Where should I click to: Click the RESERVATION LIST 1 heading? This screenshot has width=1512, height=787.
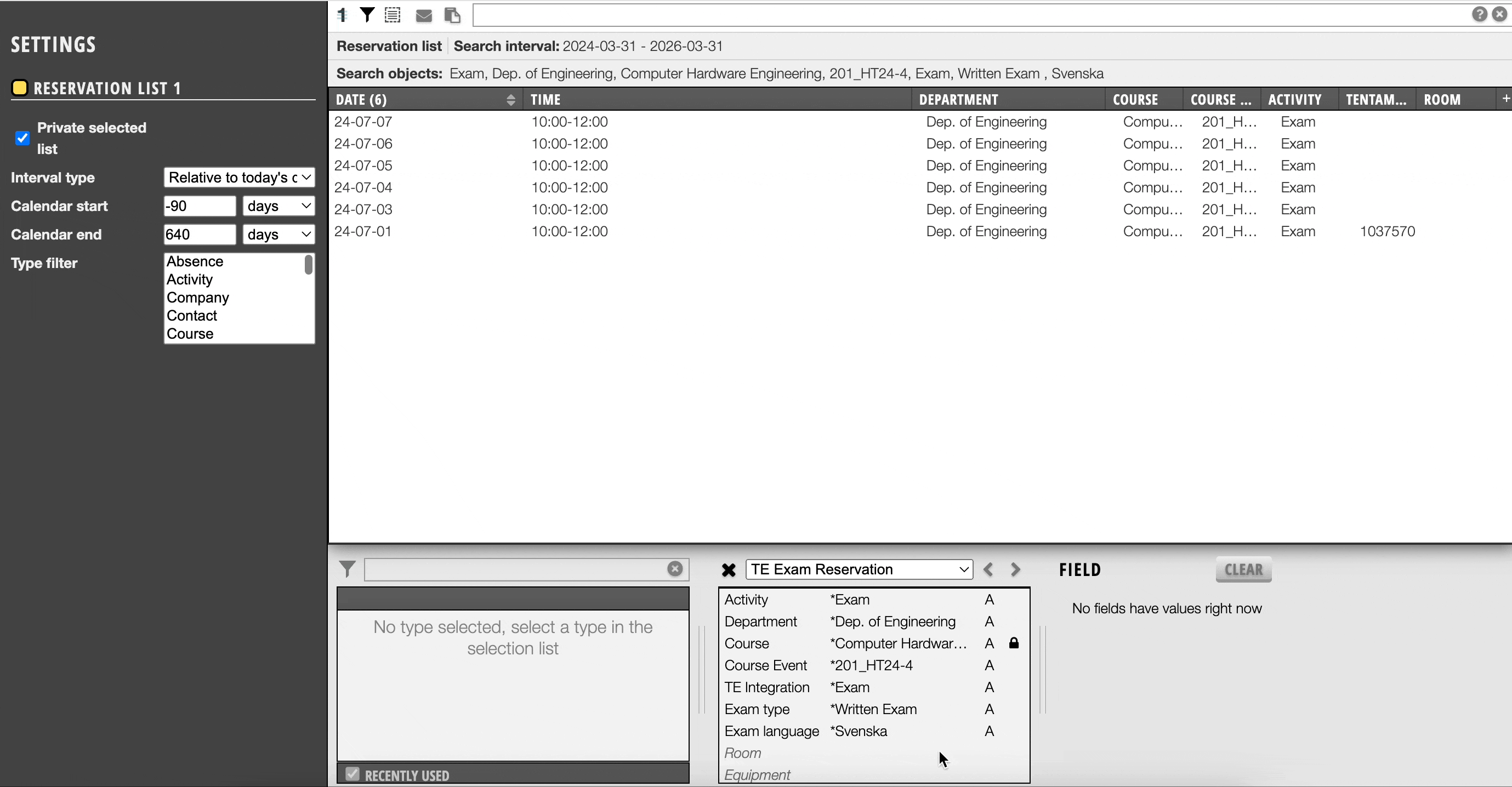[107, 89]
